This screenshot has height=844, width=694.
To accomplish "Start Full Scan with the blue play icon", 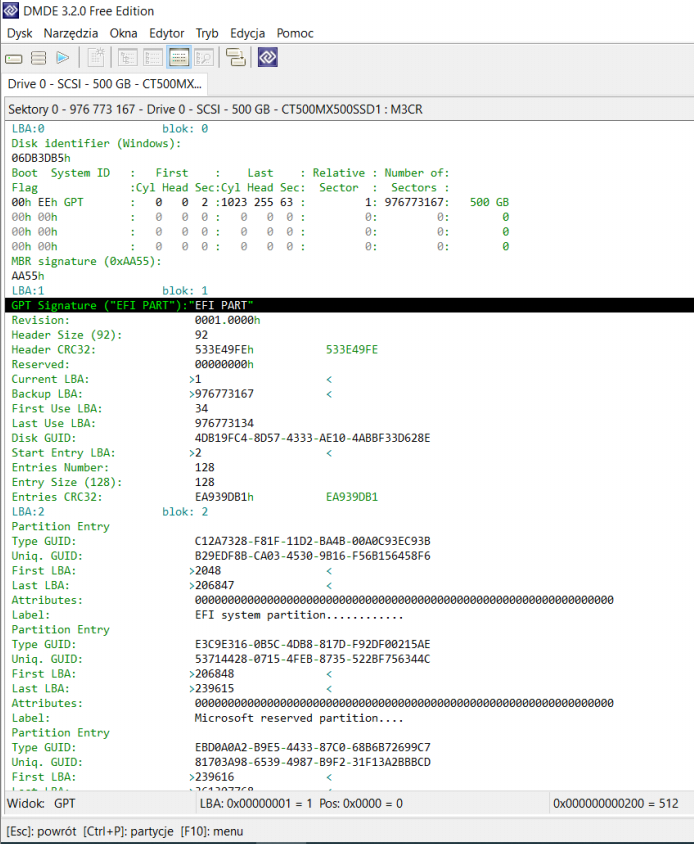I will [62, 58].
